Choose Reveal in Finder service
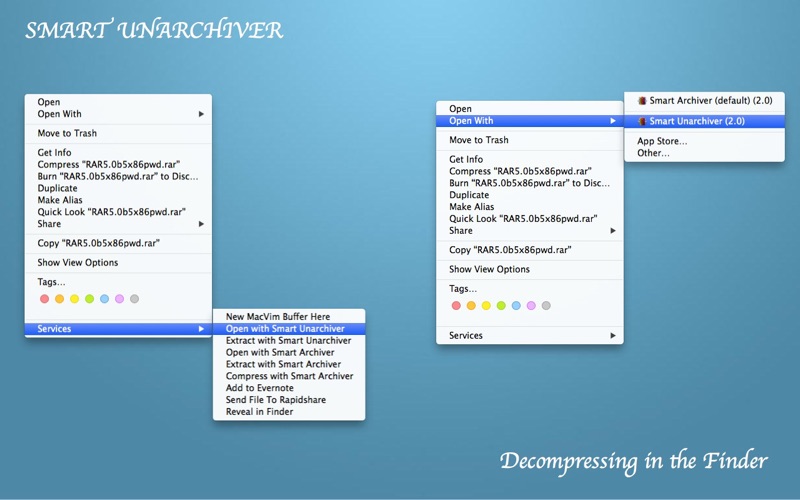Viewport: 800px width, 500px height. pyautogui.click(x=289, y=412)
